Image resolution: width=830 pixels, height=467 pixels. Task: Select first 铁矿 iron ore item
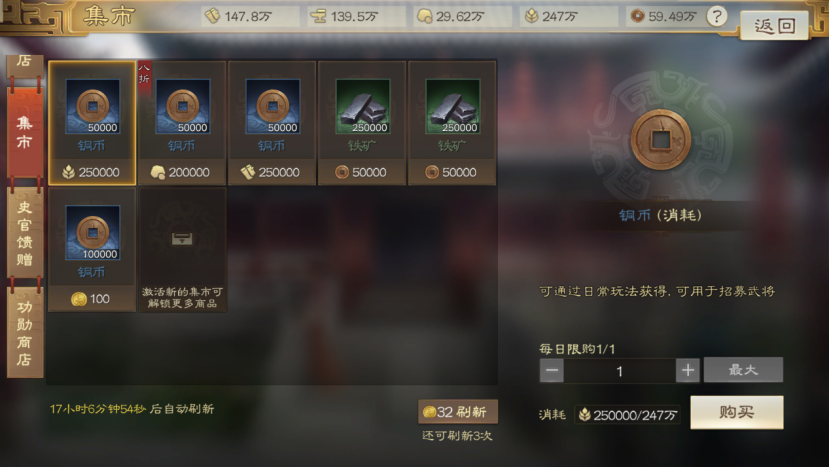coord(362,123)
